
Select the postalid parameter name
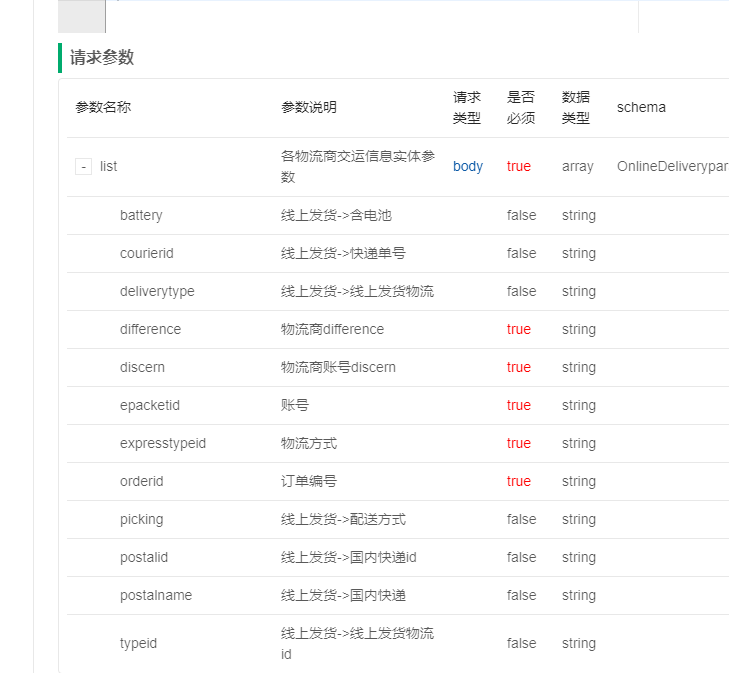pyautogui.click(x=144, y=558)
